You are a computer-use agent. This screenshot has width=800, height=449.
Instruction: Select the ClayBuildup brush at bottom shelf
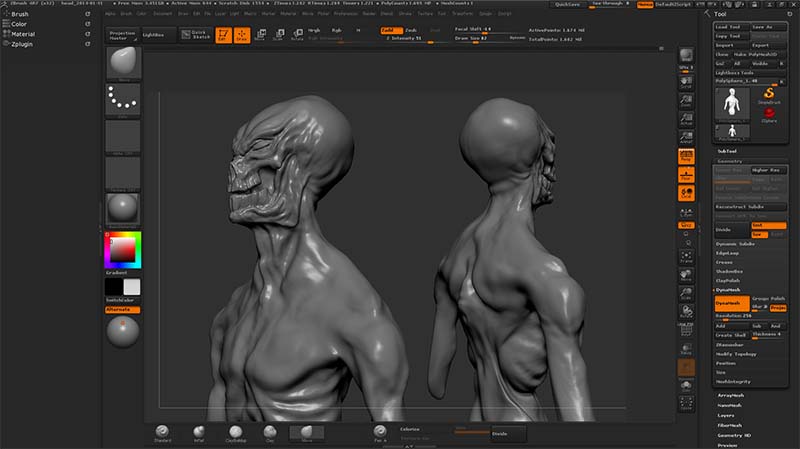tap(235, 434)
